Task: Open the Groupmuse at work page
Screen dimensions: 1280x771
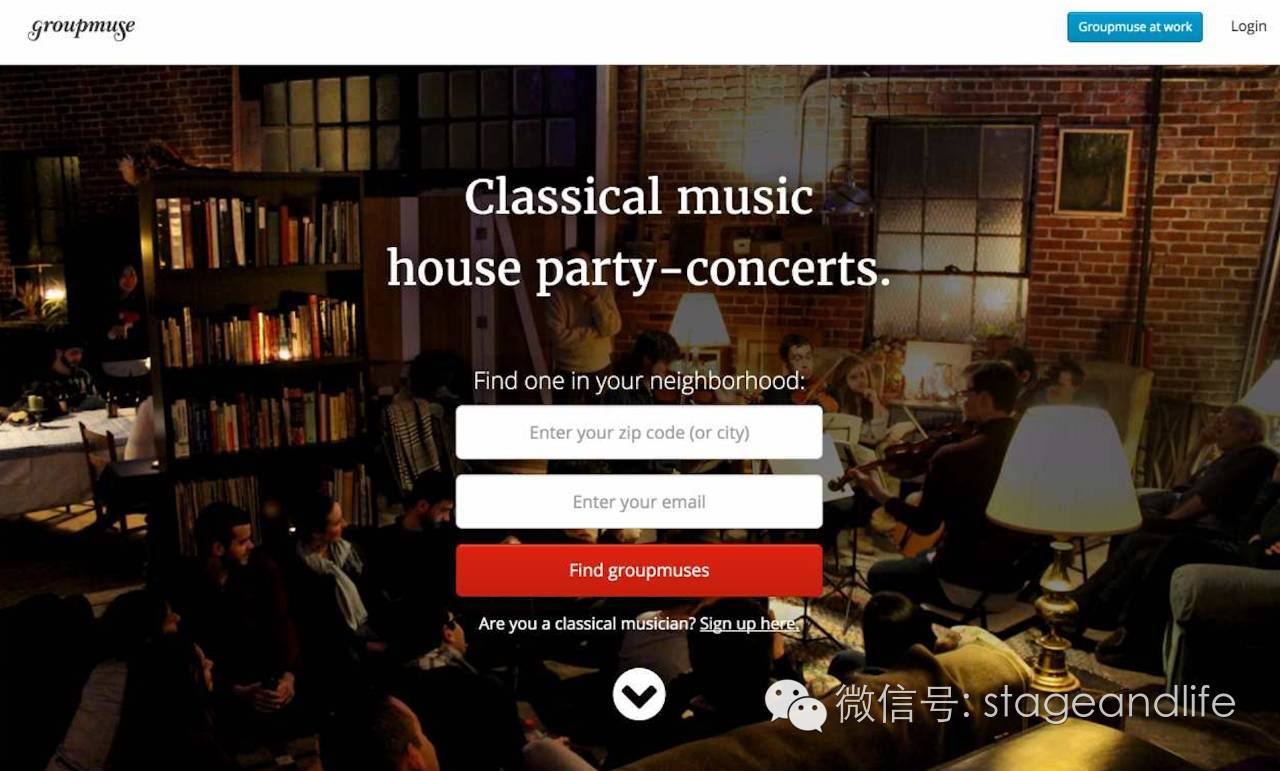Action: (x=1135, y=27)
